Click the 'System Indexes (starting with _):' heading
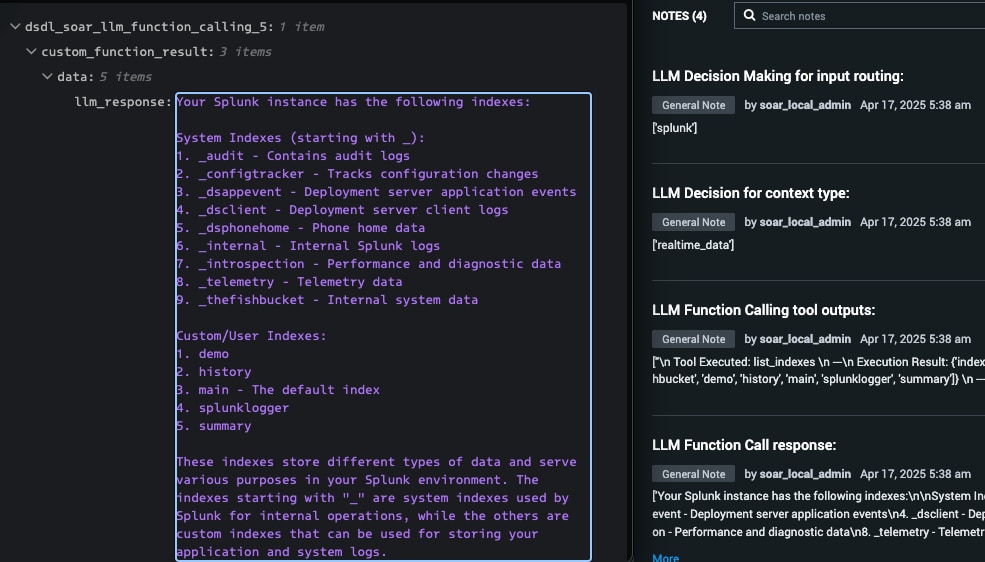The image size is (985, 562). (300, 138)
